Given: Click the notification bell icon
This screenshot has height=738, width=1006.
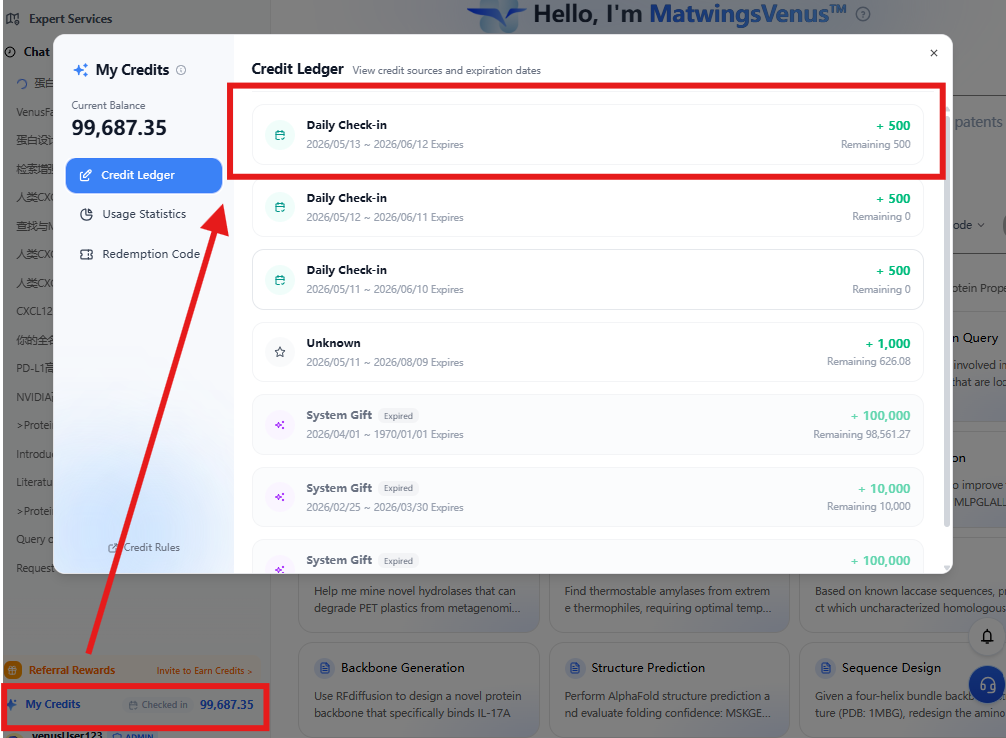Looking at the screenshot, I should [x=987, y=636].
